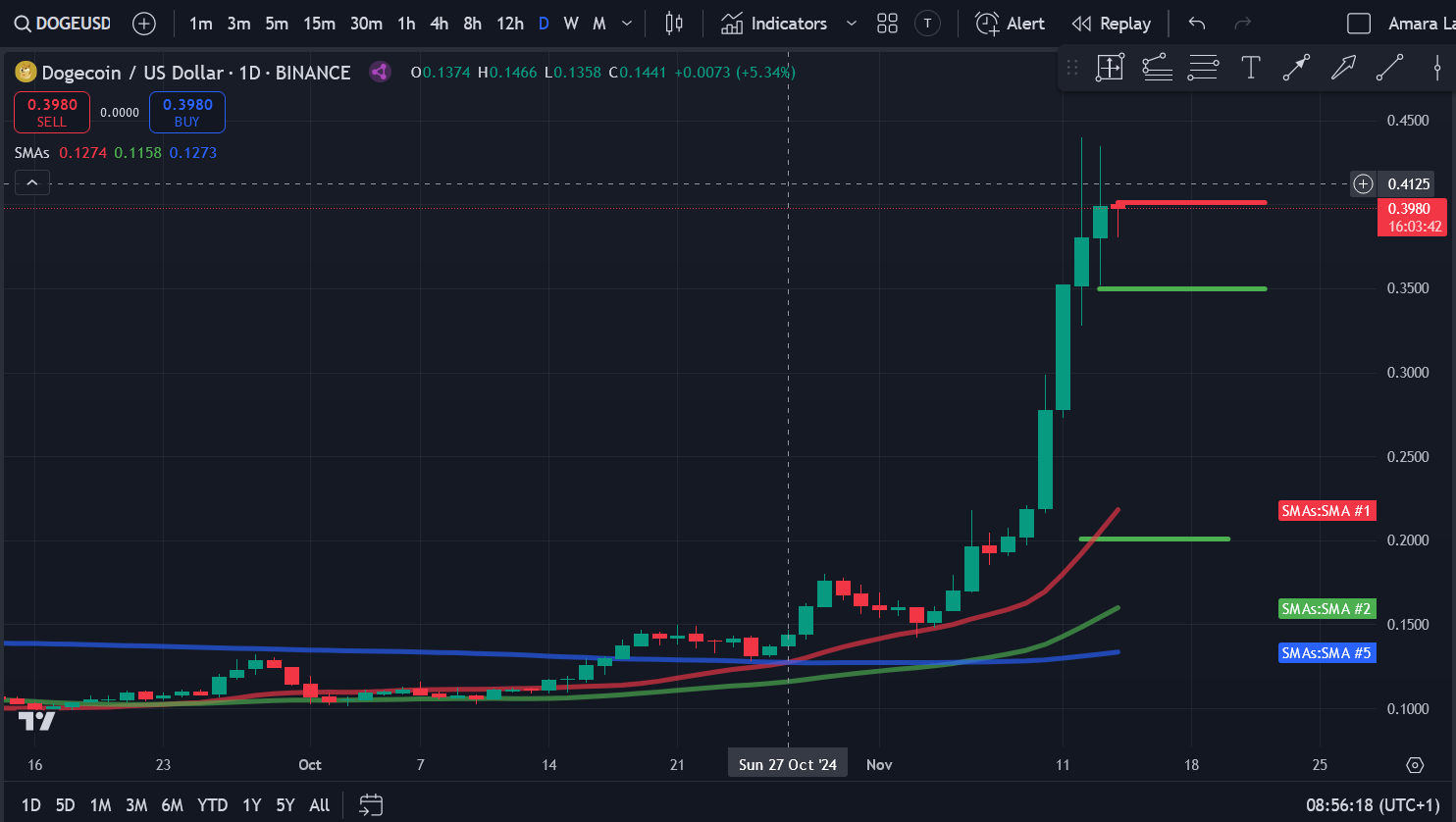This screenshot has height=822, width=1456.
Task: Select the daily D interval
Action: [544, 24]
